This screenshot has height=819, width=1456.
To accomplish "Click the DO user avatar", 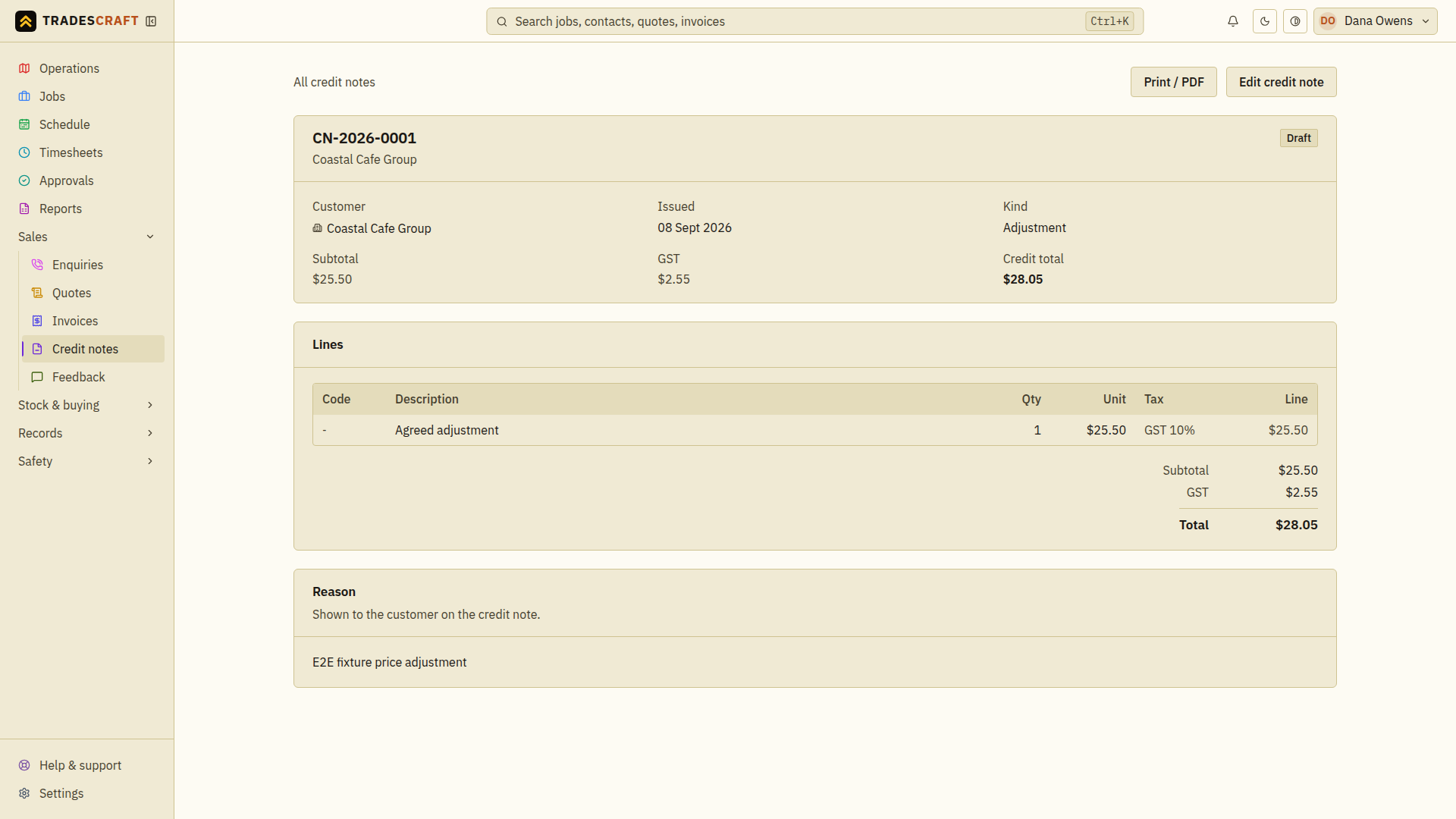I will (1328, 21).
